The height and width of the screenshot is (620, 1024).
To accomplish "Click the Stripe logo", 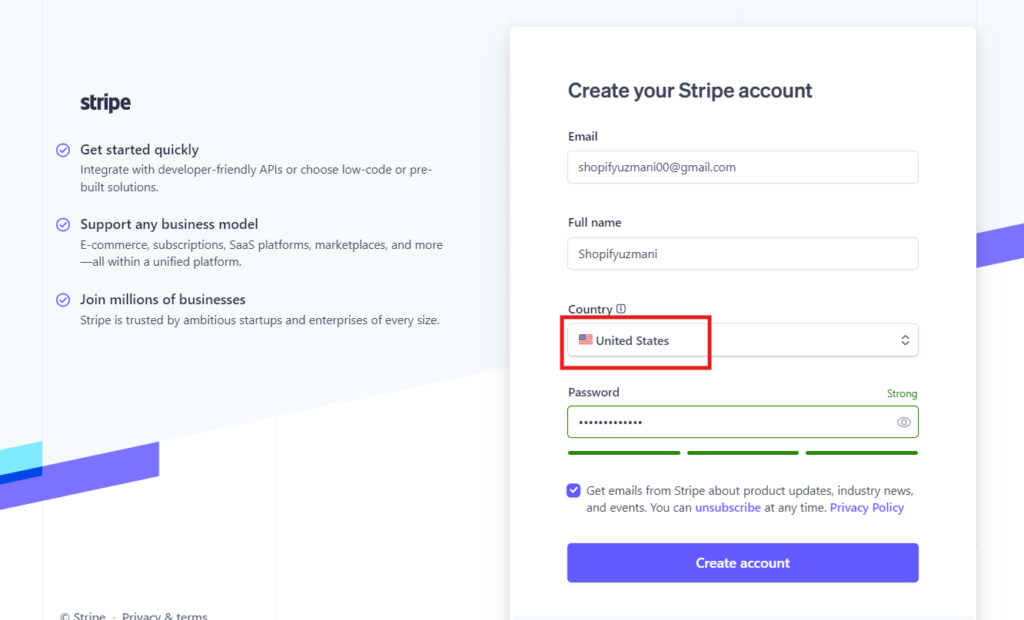I will [105, 103].
